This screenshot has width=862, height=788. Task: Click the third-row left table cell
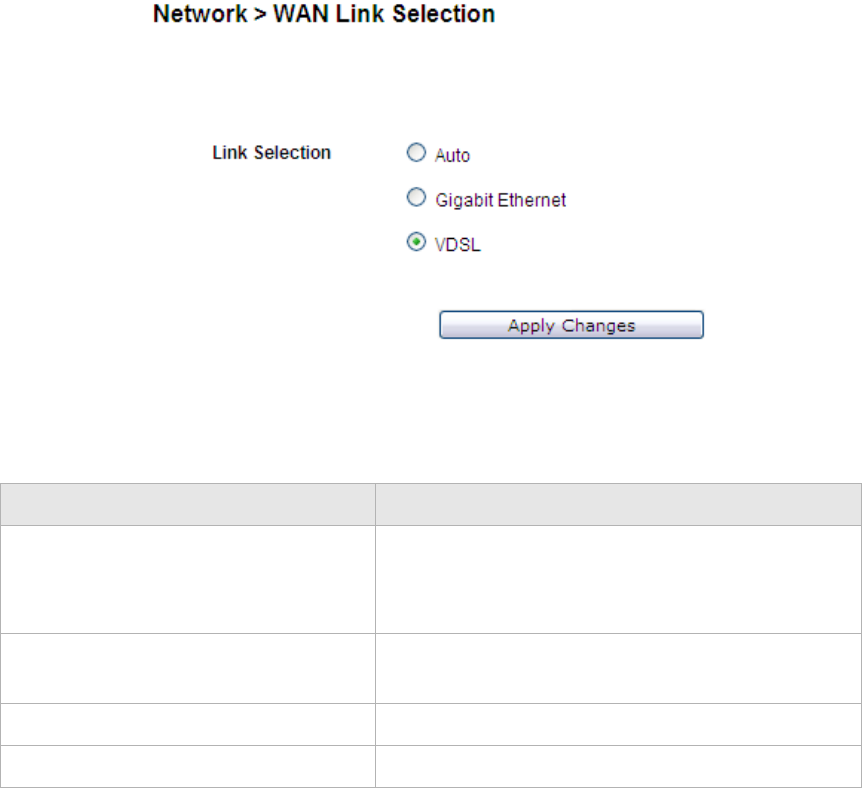(188, 724)
